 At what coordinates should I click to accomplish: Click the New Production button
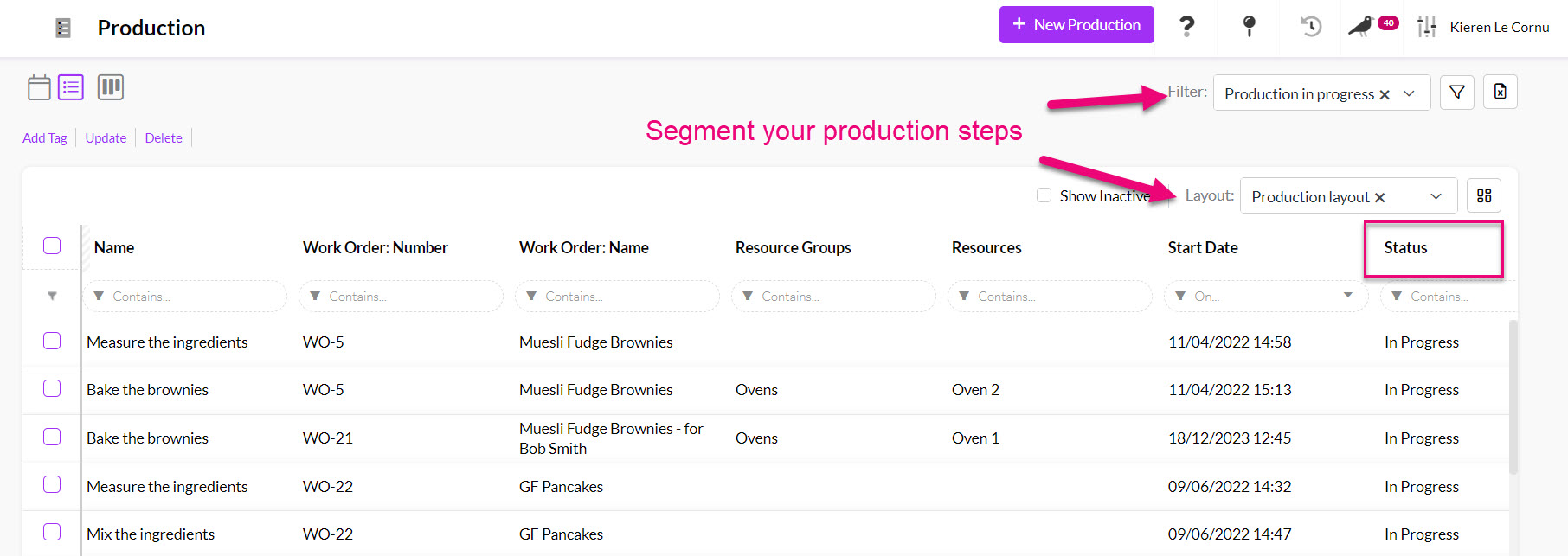click(x=1076, y=25)
